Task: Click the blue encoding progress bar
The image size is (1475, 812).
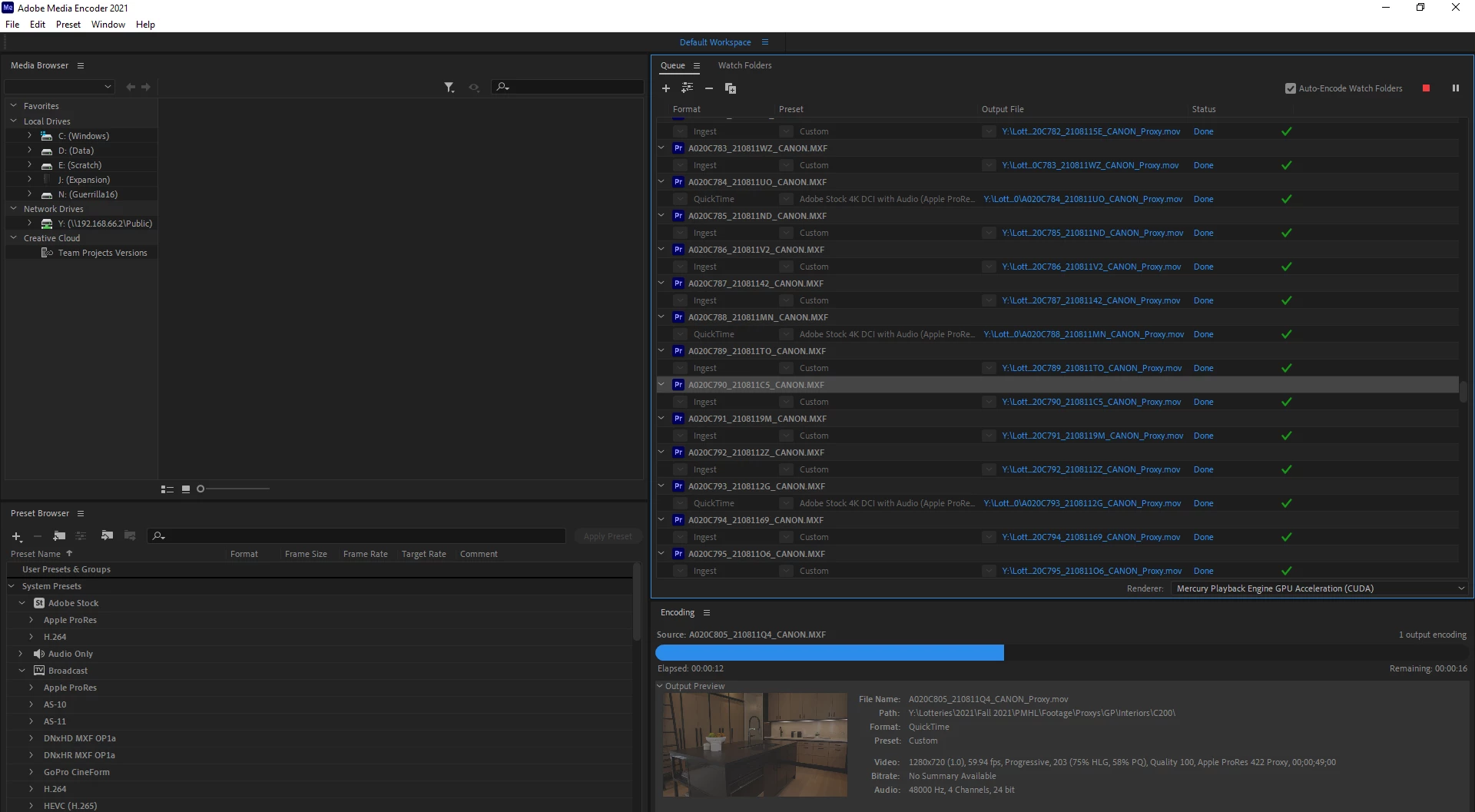Action: (830, 653)
